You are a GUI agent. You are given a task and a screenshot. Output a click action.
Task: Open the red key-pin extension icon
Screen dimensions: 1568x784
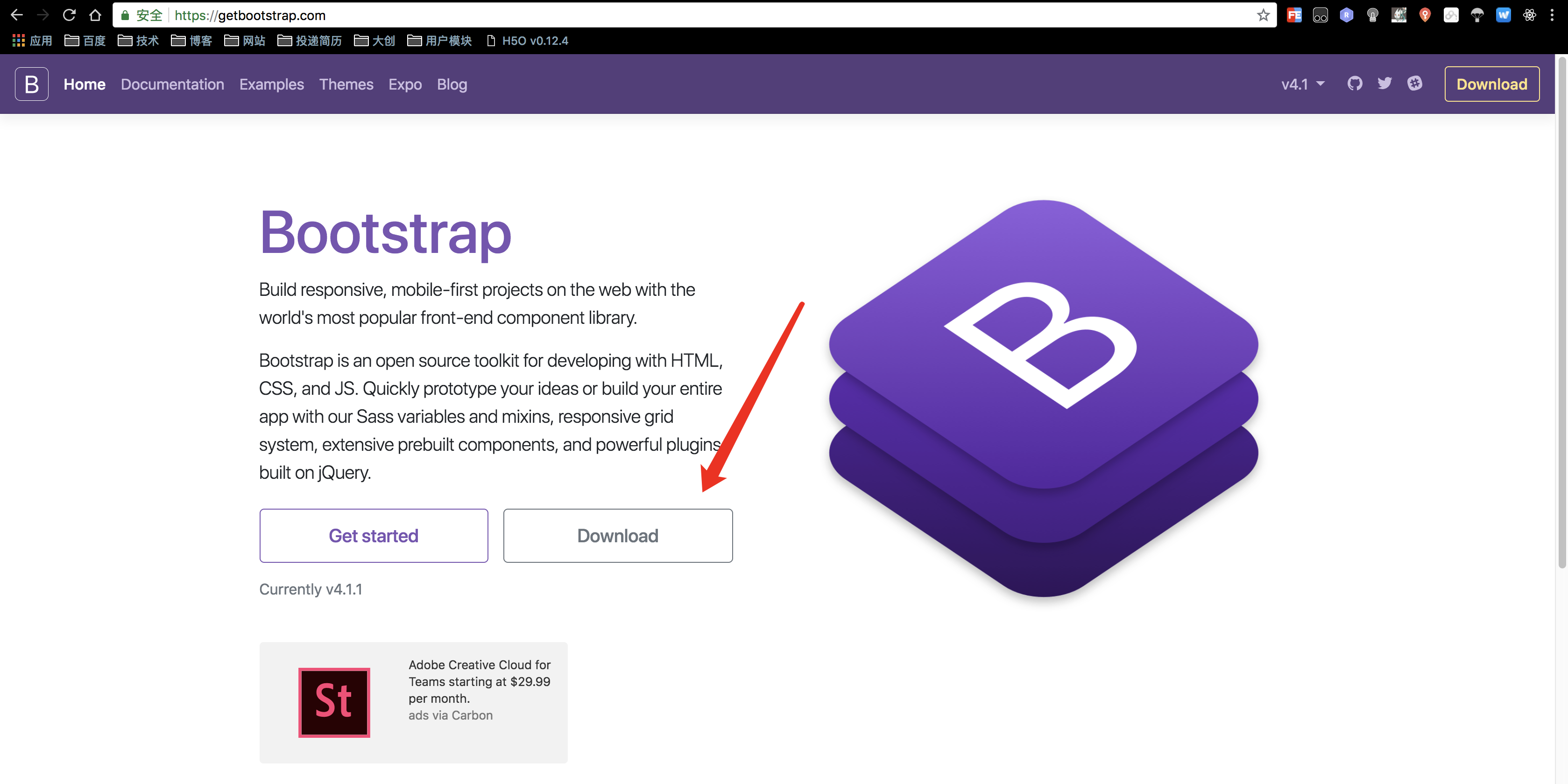point(1425,15)
